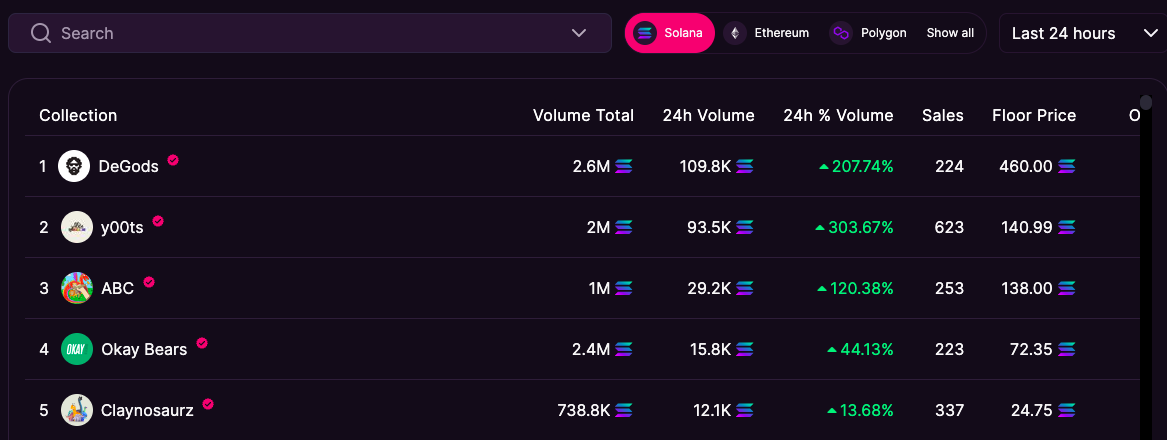This screenshot has width=1167, height=440.
Task: Open the Last 24 hours time dropdown
Action: click(x=1082, y=33)
